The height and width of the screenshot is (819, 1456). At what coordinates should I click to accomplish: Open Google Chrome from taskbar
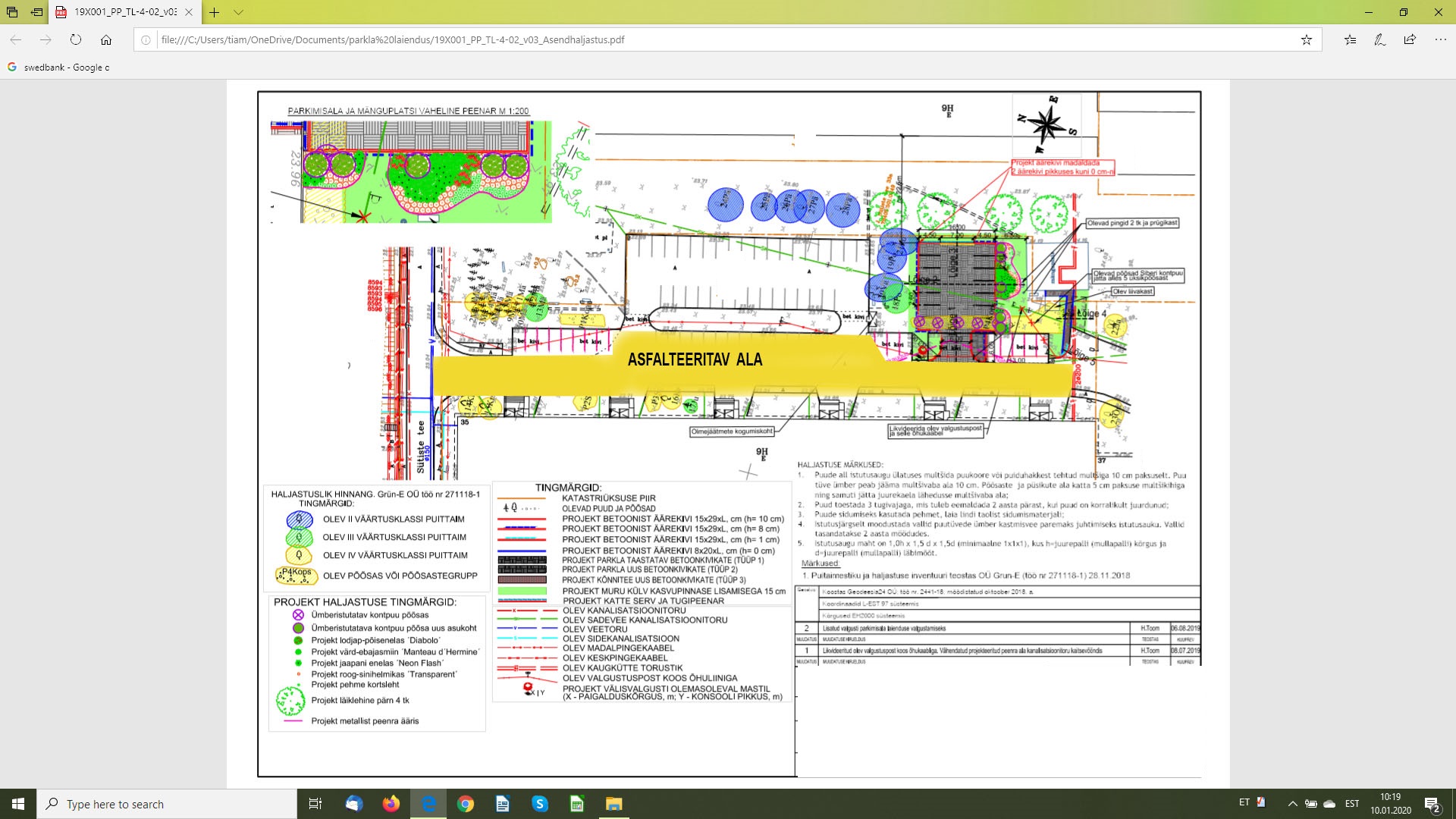[466, 804]
